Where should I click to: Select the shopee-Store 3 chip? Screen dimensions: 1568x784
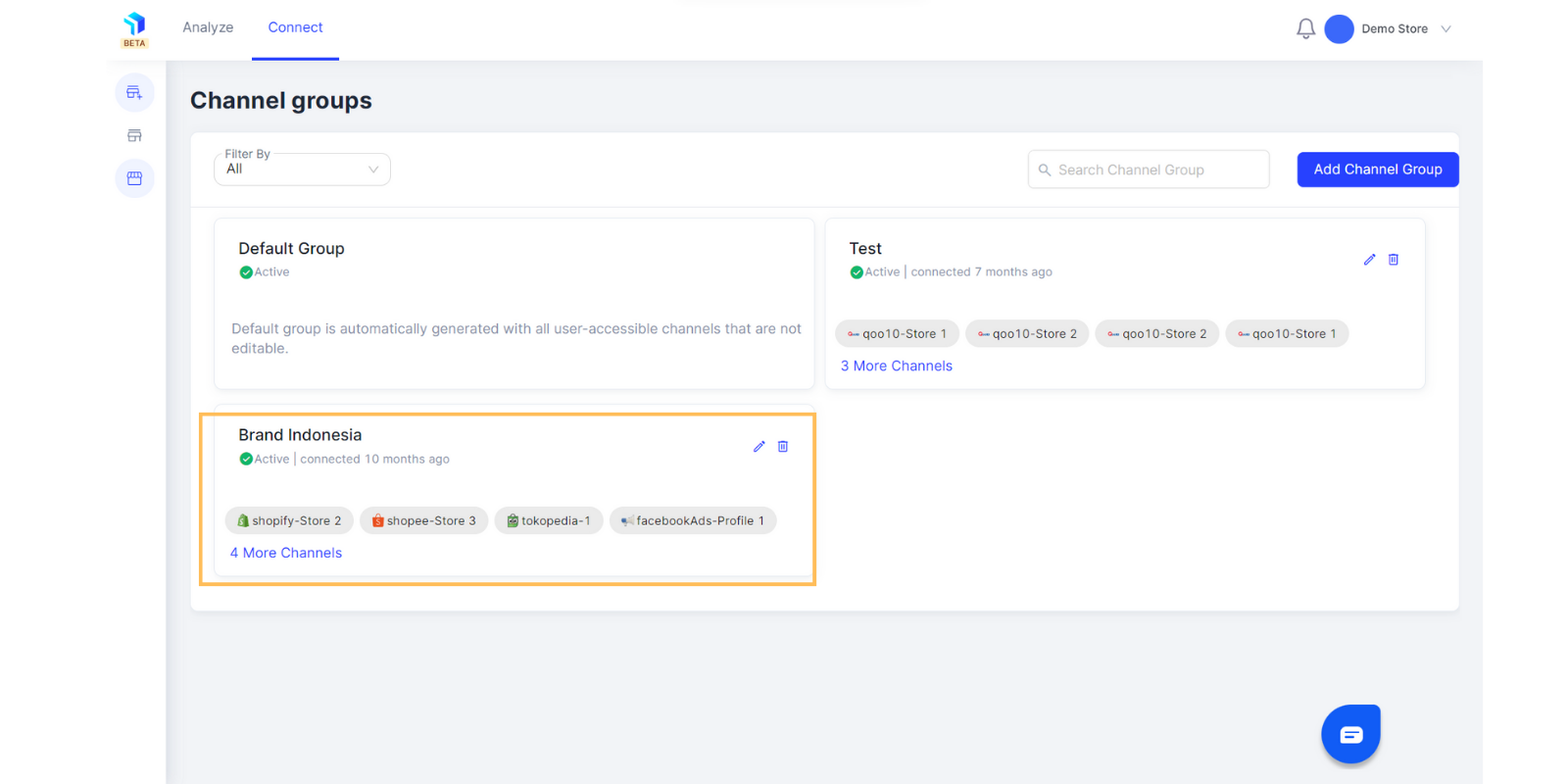tap(423, 520)
